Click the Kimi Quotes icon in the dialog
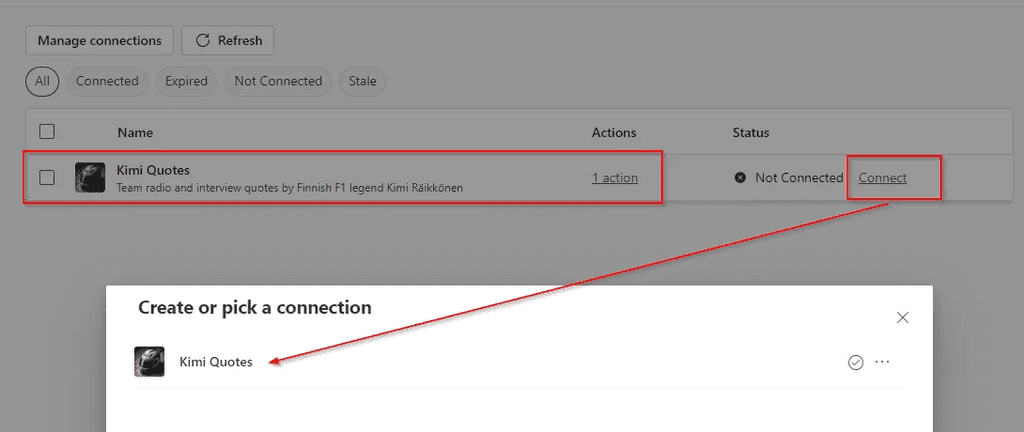 click(x=149, y=362)
